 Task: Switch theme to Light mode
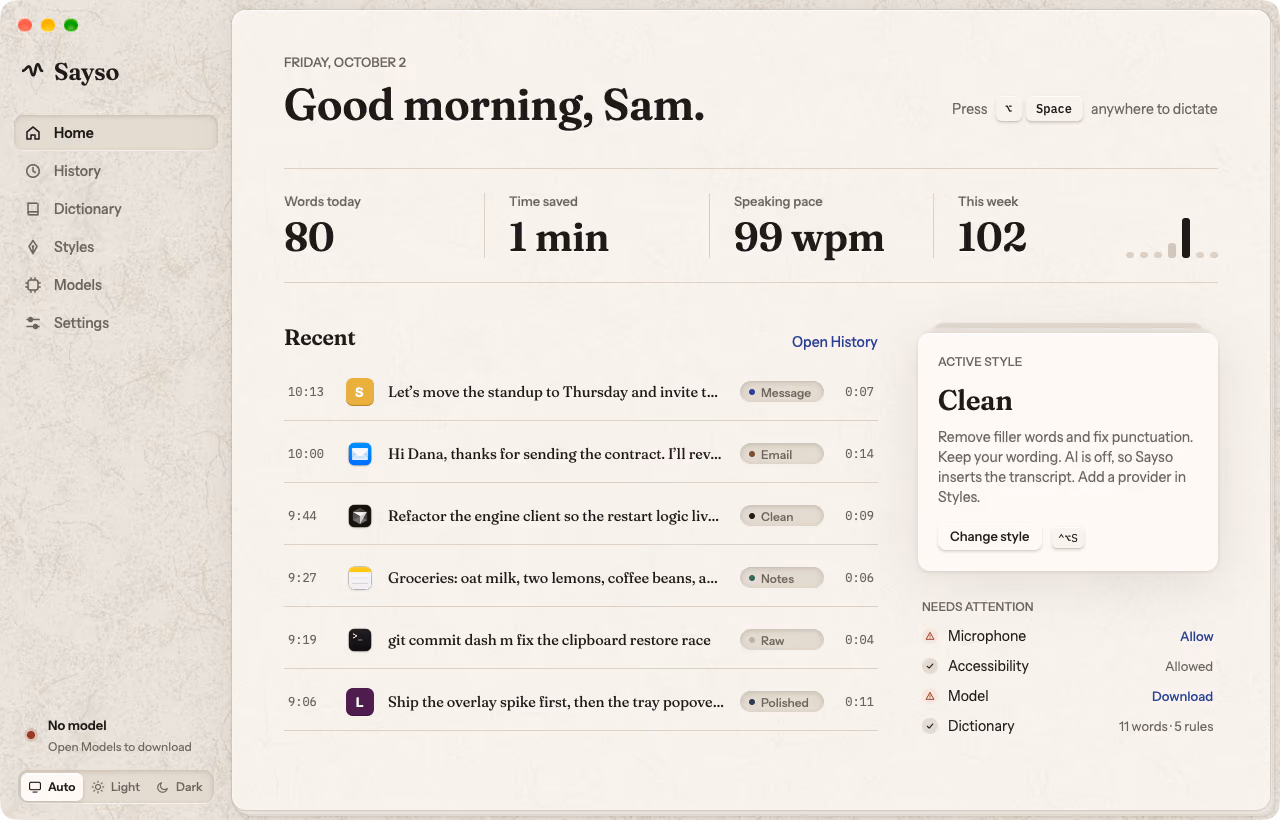click(116, 787)
